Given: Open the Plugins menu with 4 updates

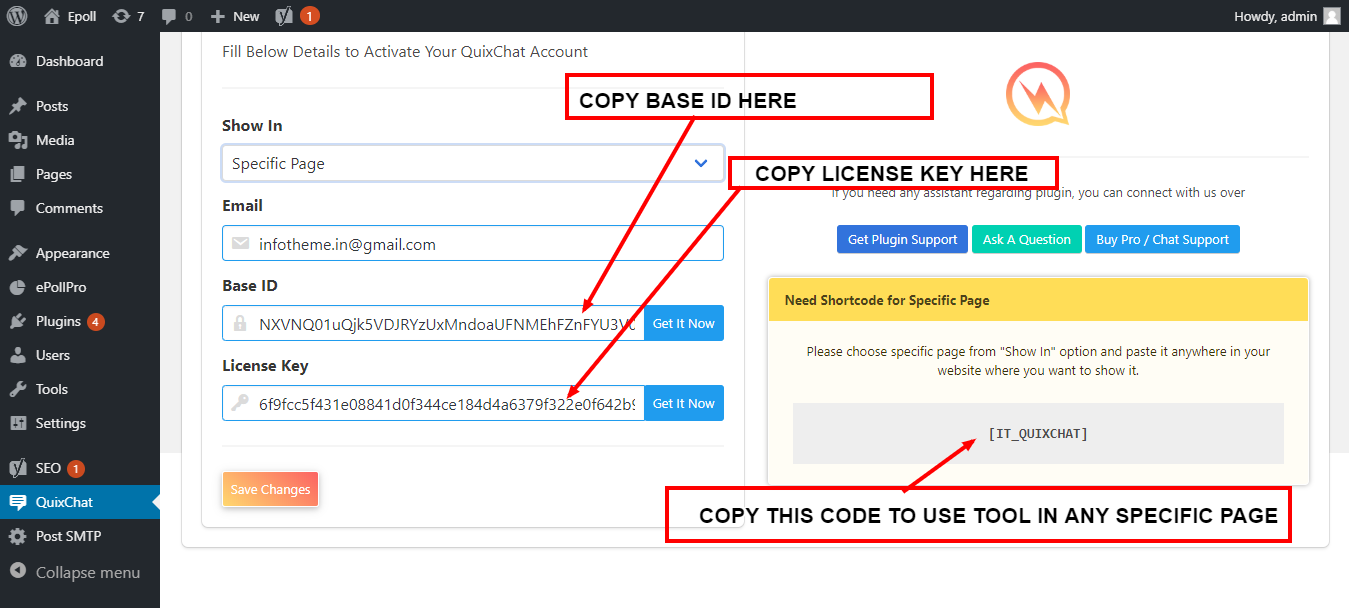Looking at the screenshot, I should 80,321.
